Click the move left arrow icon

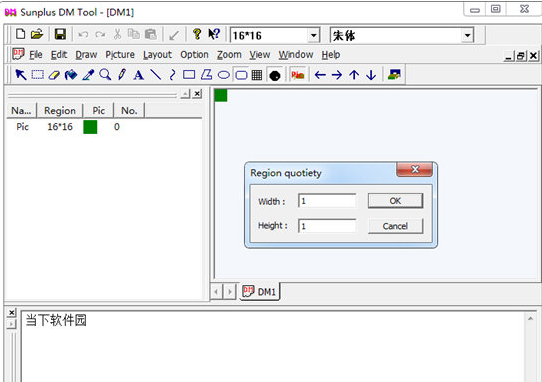pos(320,75)
